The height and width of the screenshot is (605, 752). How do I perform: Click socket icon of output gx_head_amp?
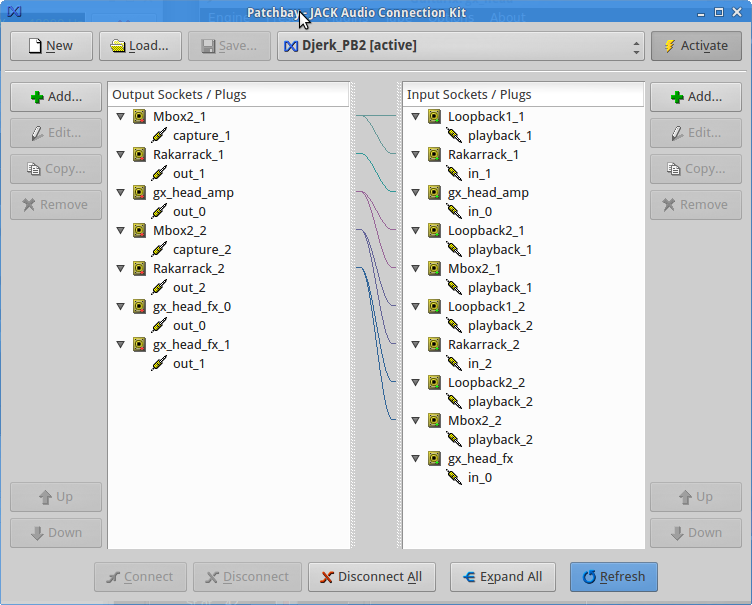[x=139, y=192]
